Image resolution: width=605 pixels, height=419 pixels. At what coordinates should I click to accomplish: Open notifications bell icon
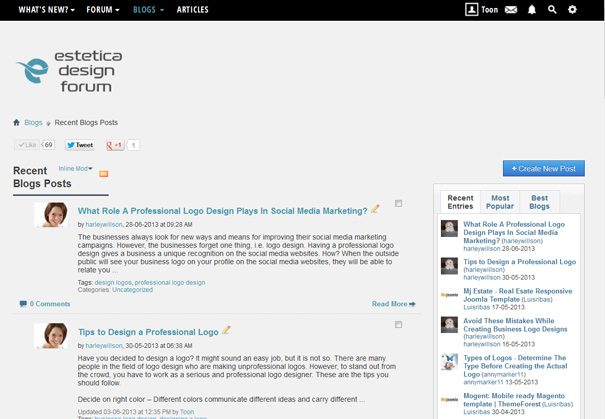pos(532,9)
